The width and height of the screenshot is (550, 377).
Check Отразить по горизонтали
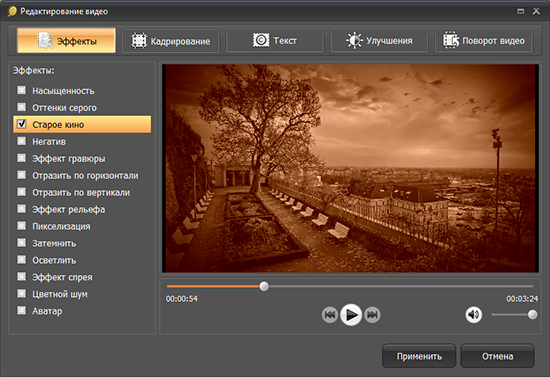[22, 175]
